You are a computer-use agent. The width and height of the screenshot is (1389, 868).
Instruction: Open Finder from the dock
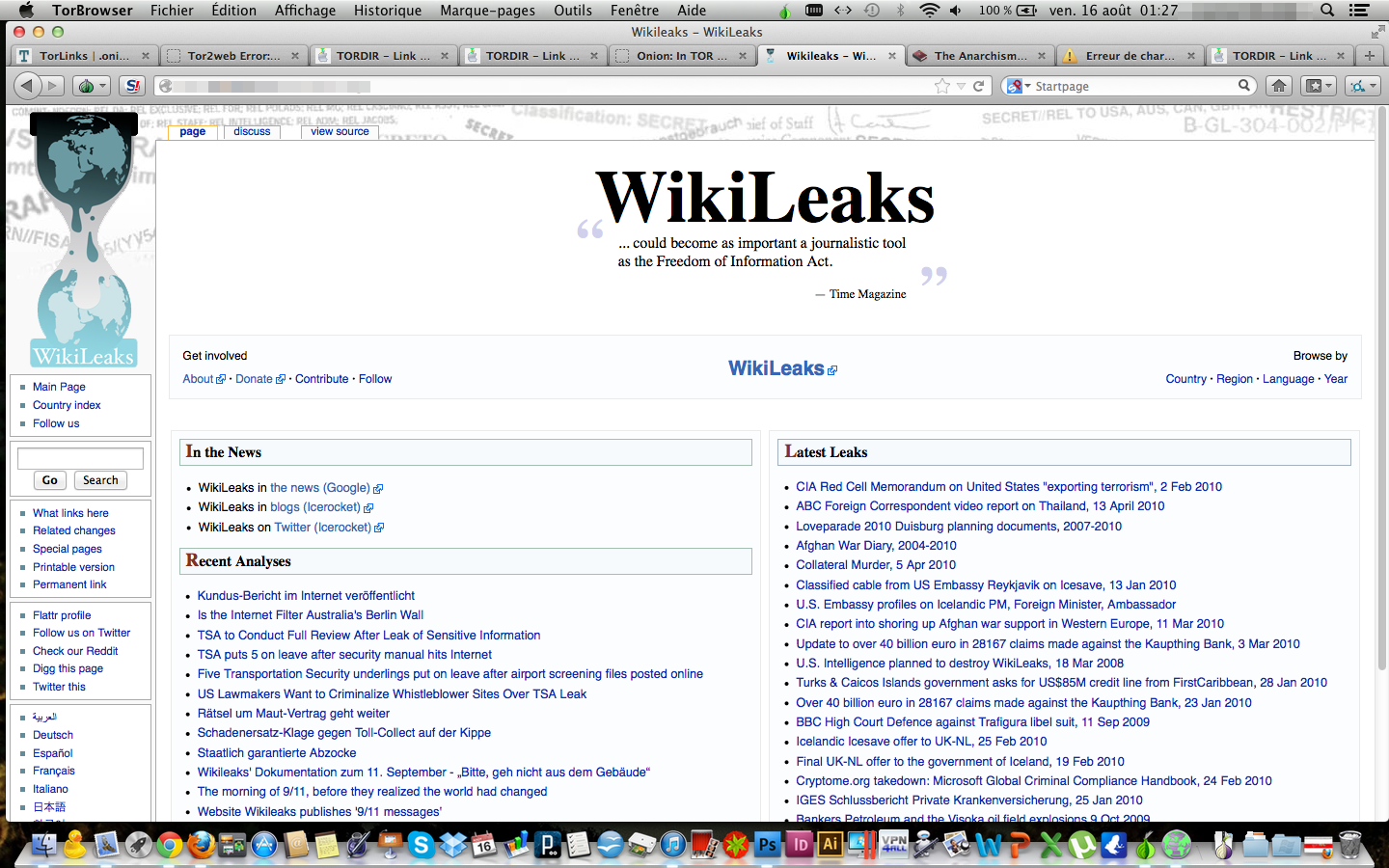pos(43,846)
